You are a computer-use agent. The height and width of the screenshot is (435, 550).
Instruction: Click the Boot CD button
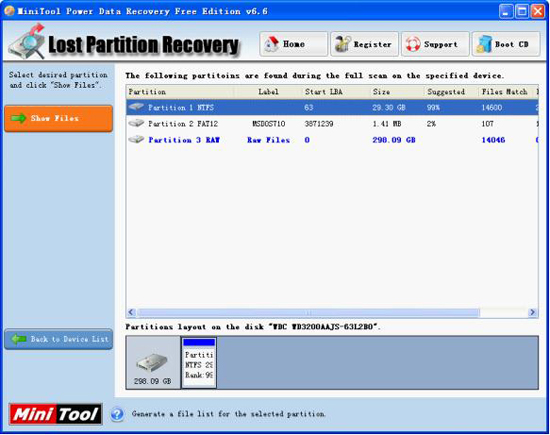coord(506,44)
